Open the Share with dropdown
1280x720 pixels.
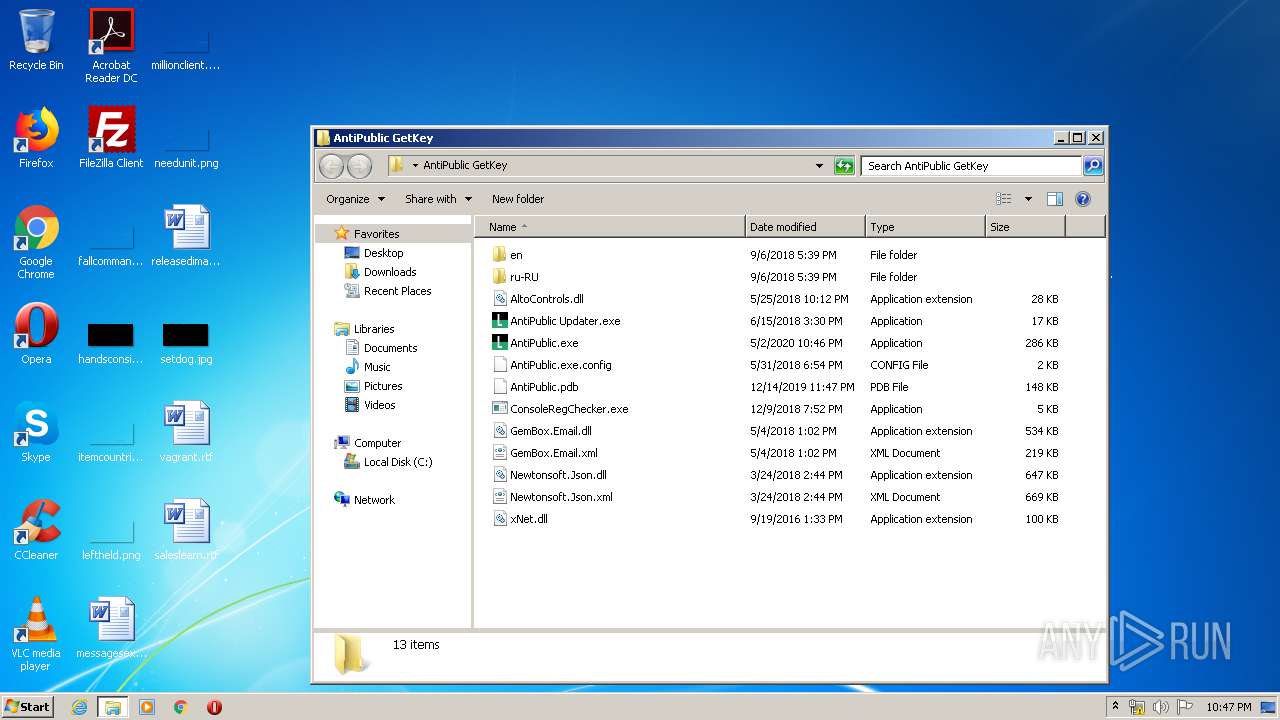click(438, 199)
